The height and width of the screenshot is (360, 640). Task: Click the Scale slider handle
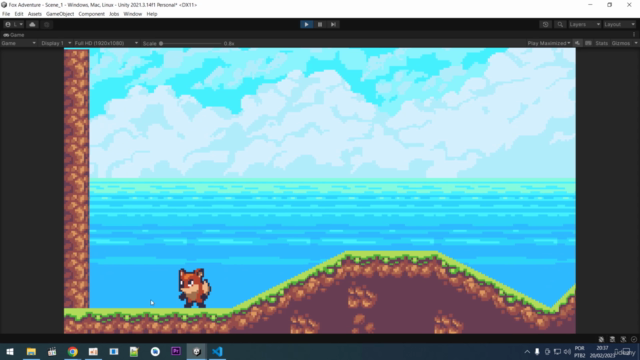(x=161, y=43)
